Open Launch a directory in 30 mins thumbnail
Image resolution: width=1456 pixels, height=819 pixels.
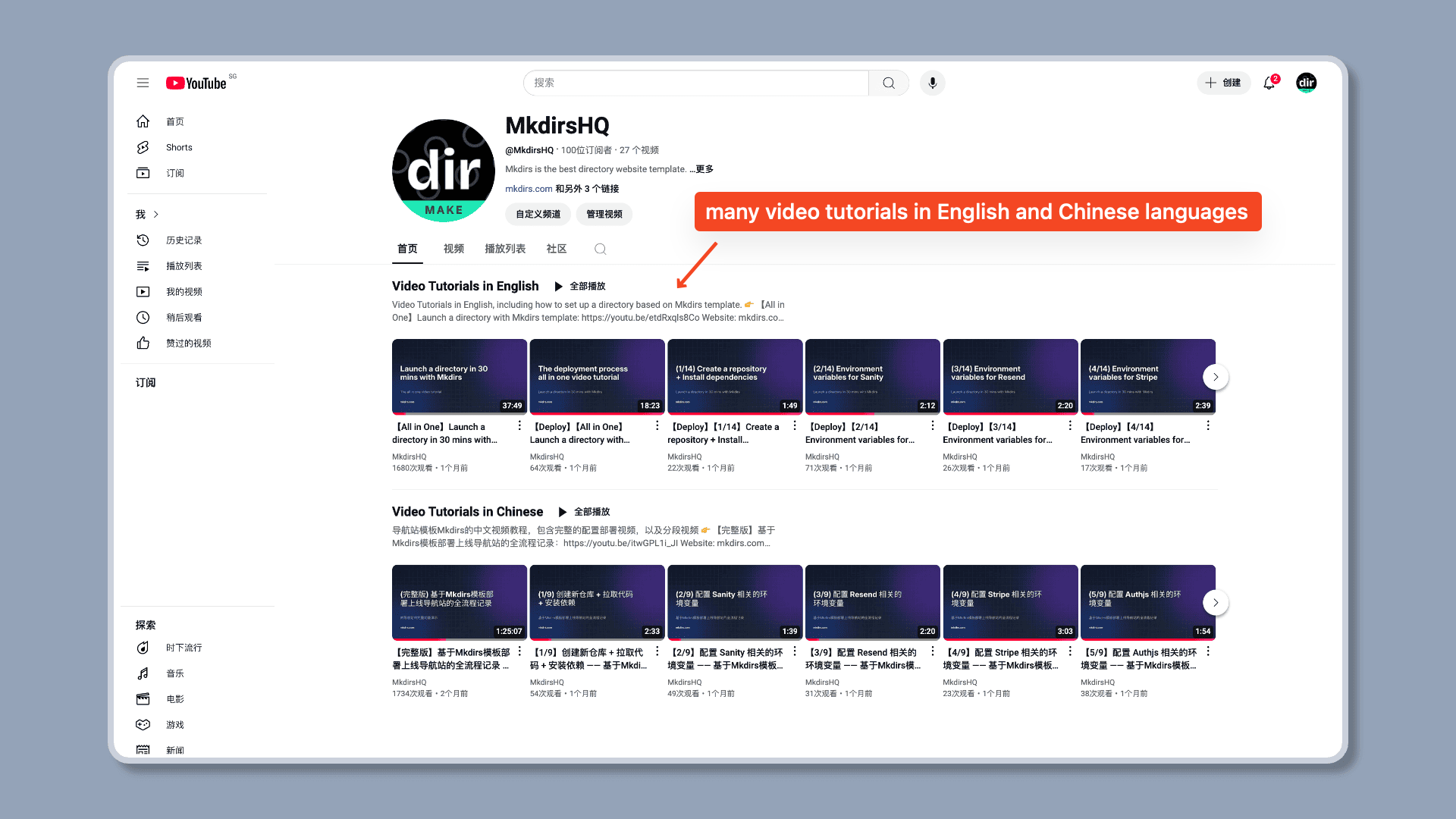pyautogui.click(x=460, y=377)
